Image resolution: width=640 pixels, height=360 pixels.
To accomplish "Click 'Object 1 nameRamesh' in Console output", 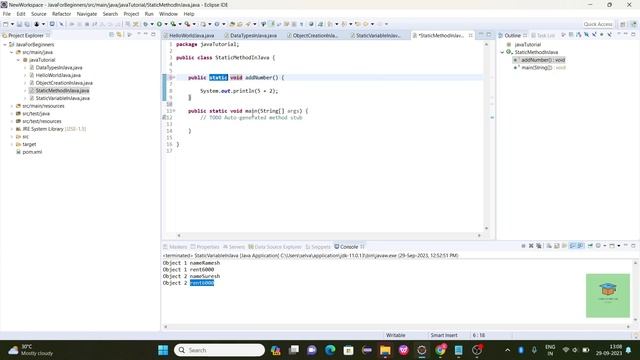I will 191,263.
